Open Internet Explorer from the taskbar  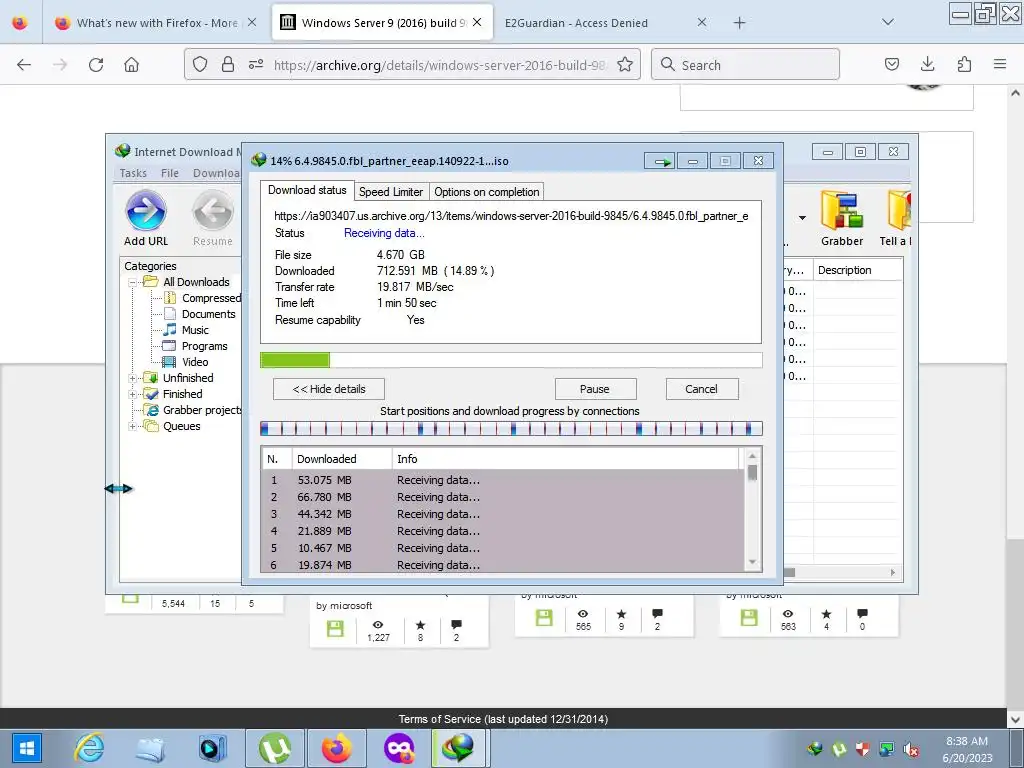[x=89, y=748]
